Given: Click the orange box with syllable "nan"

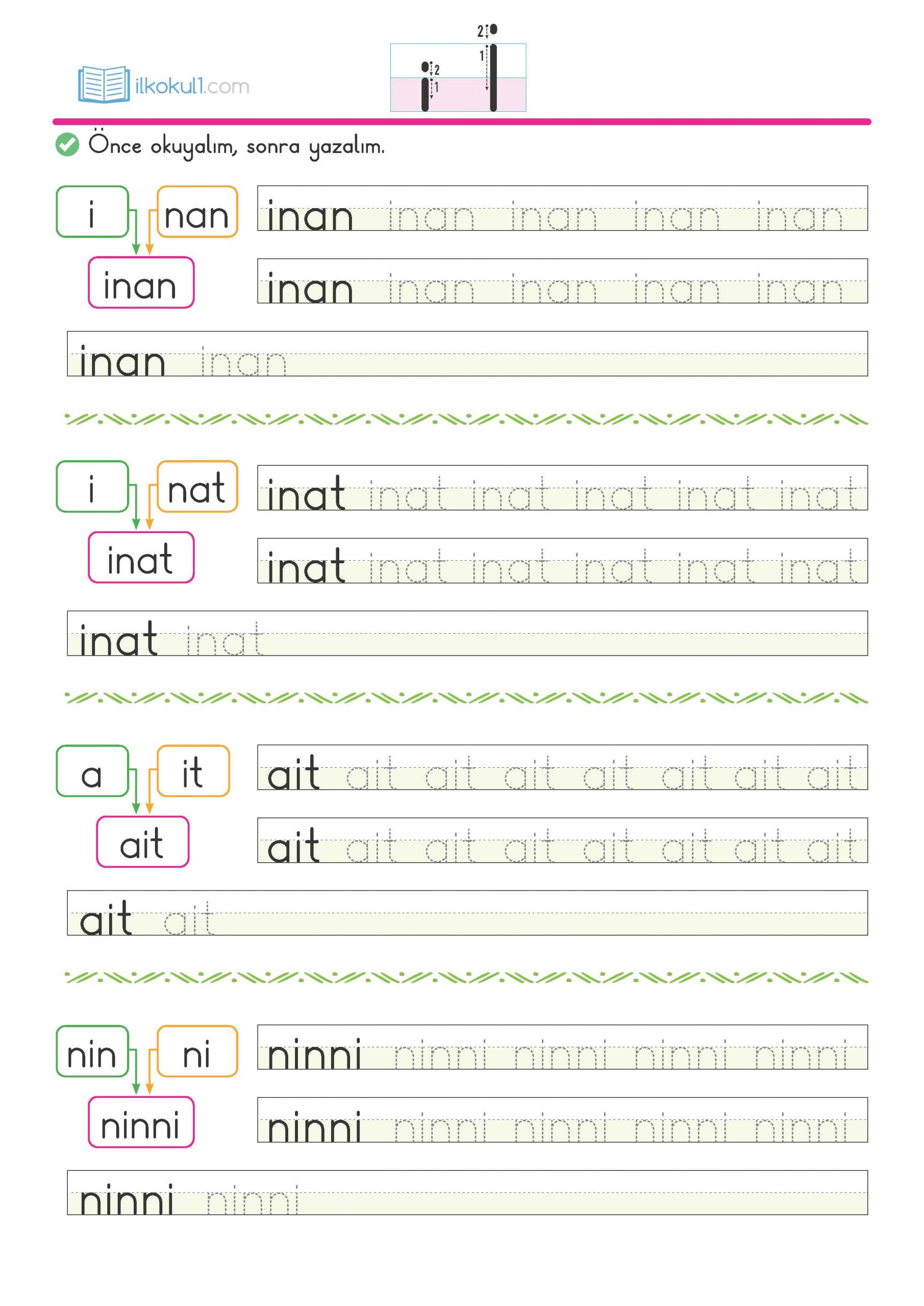Looking at the screenshot, I should coord(197,212).
